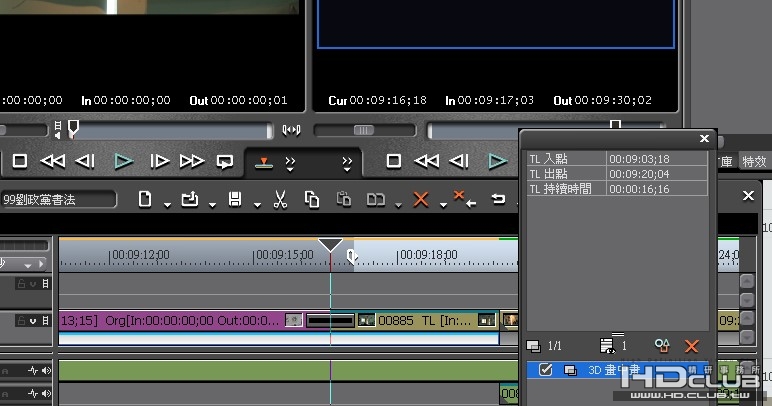Rewind the Player source clip
The height and width of the screenshot is (406, 772).
click(52, 161)
